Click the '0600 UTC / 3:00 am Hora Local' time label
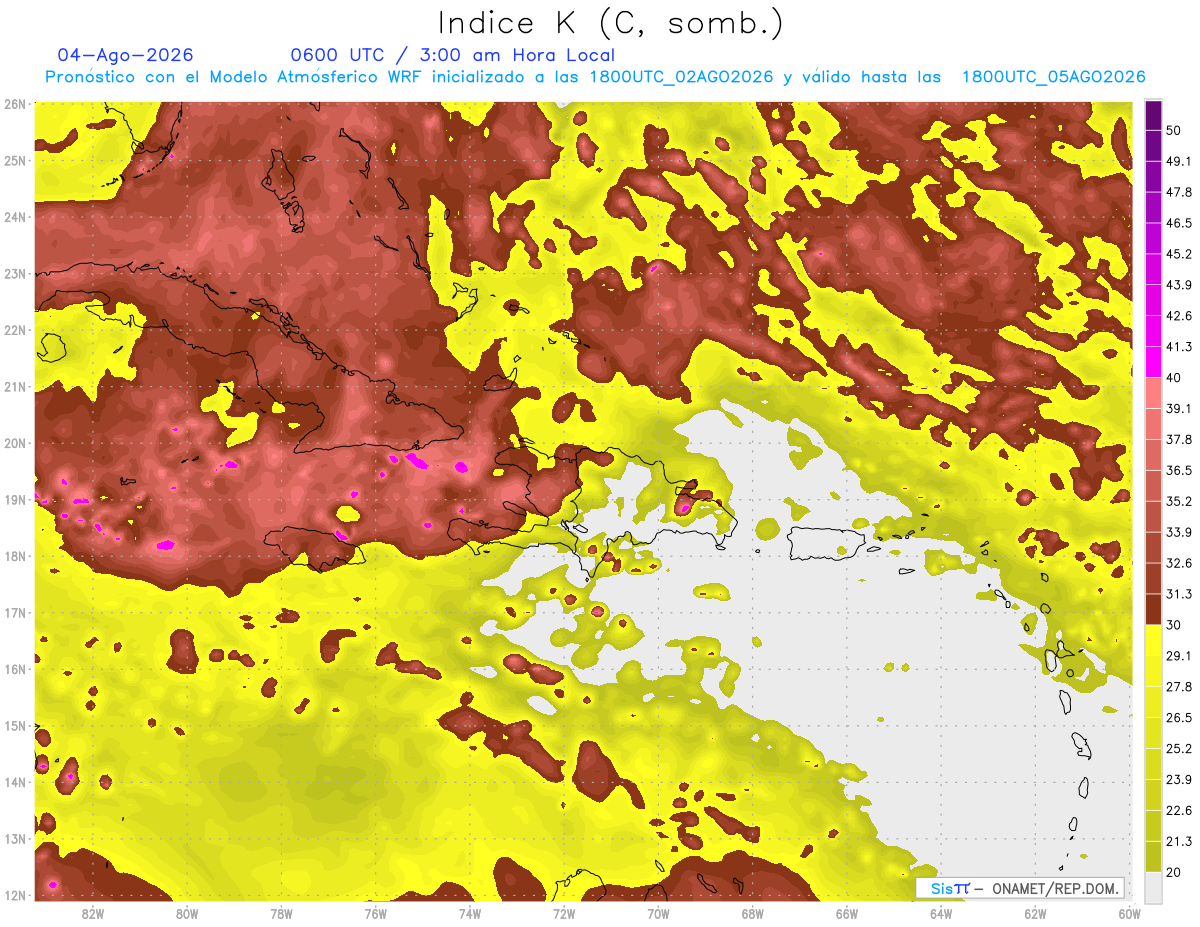The image size is (1200, 927). click(453, 55)
